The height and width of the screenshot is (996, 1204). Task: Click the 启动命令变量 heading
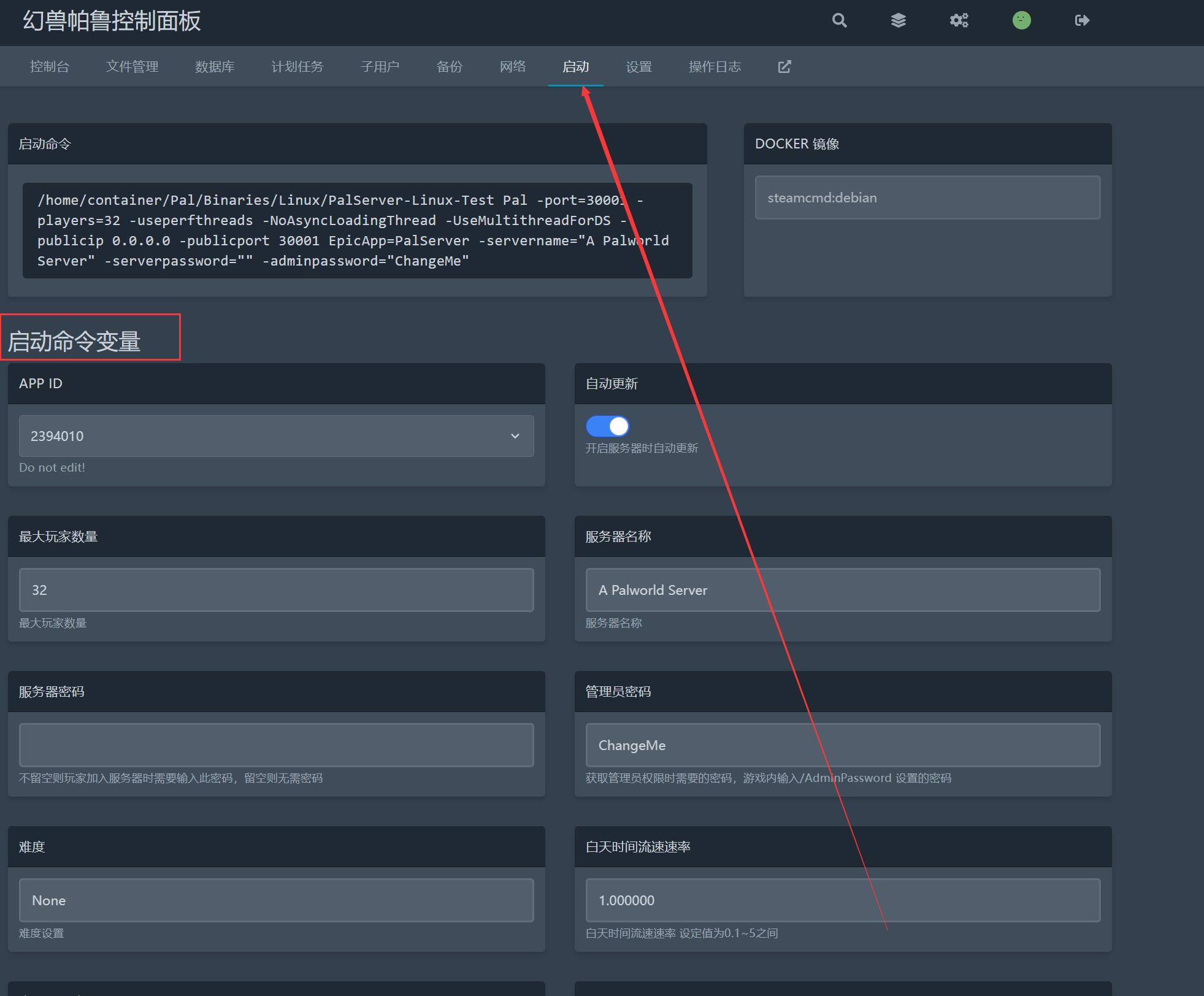[x=74, y=342]
